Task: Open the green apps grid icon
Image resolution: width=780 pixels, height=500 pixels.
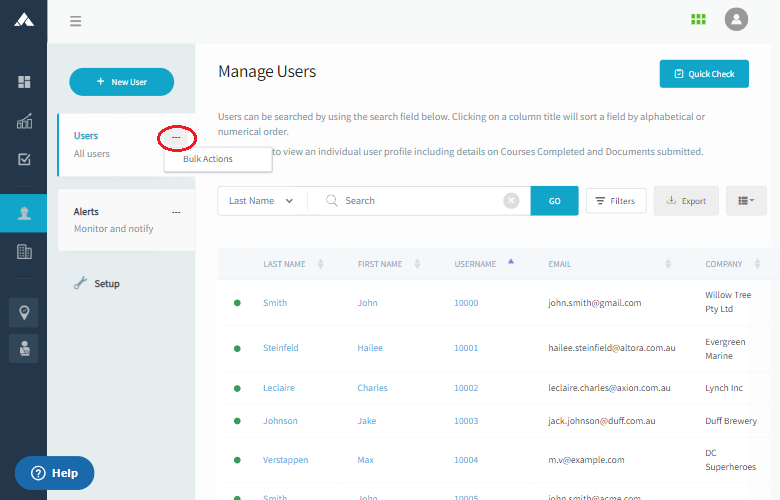Action: pyautogui.click(x=698, y=19)
